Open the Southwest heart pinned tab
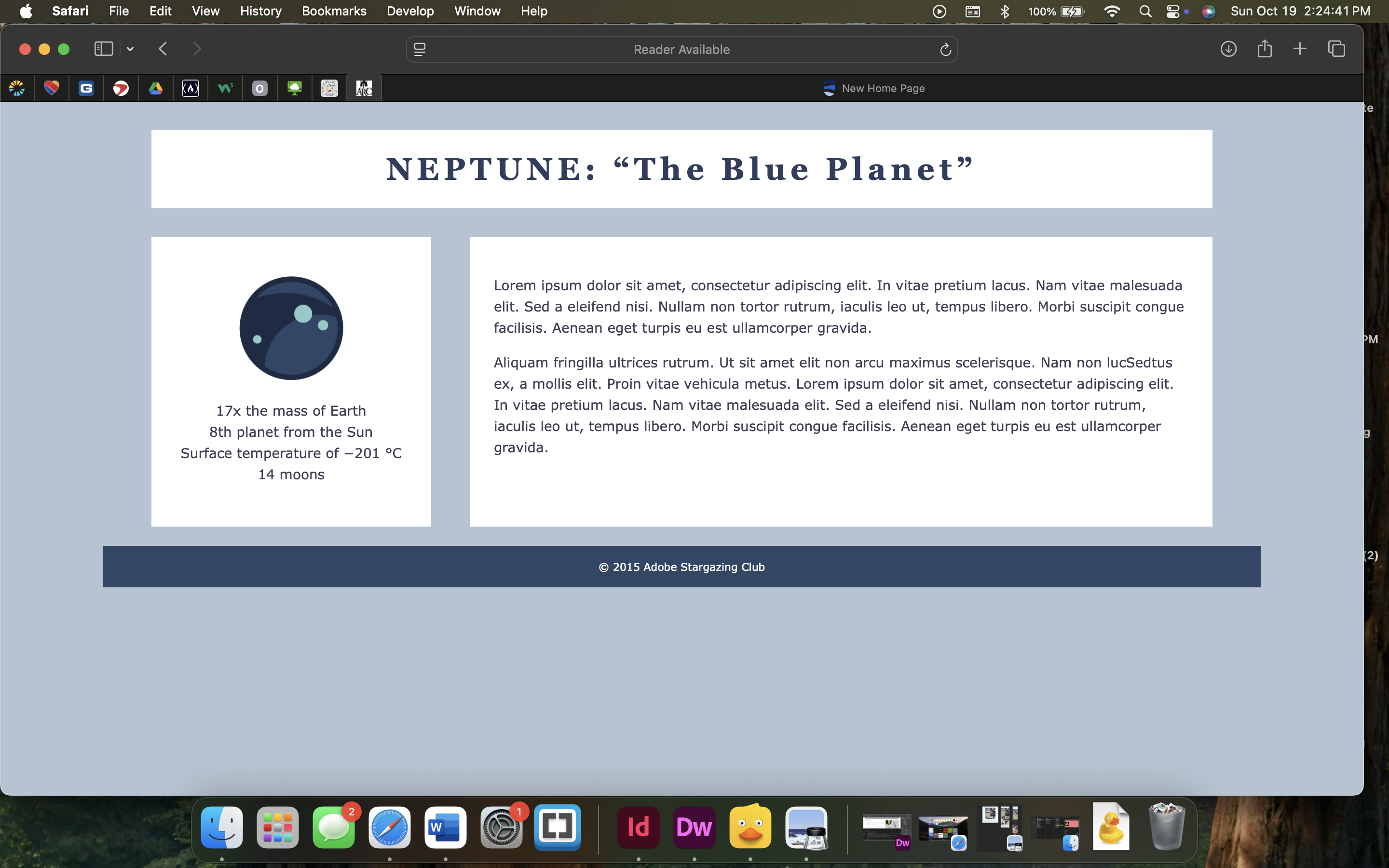This screenshot has width=1389, height=868. coord(52,88)
